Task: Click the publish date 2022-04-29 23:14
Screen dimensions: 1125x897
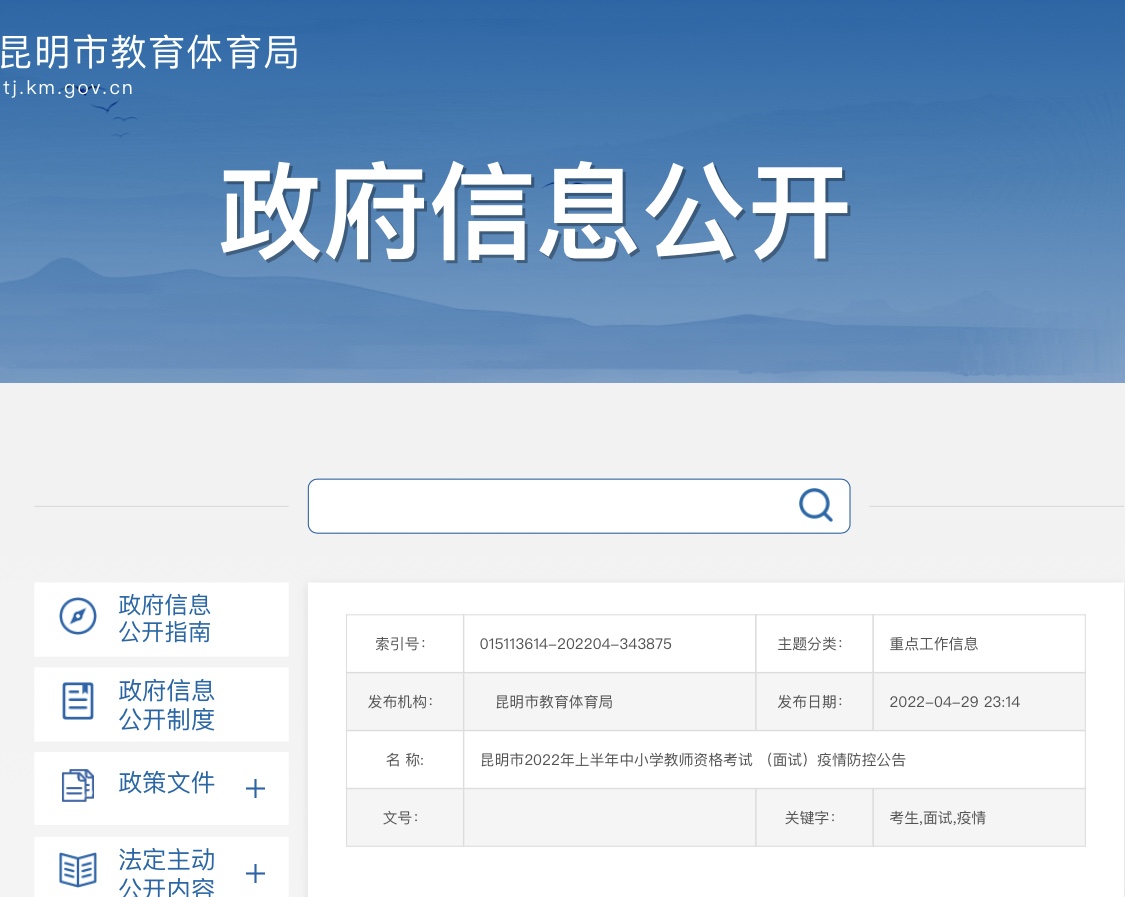Action: tap(954, 702)
